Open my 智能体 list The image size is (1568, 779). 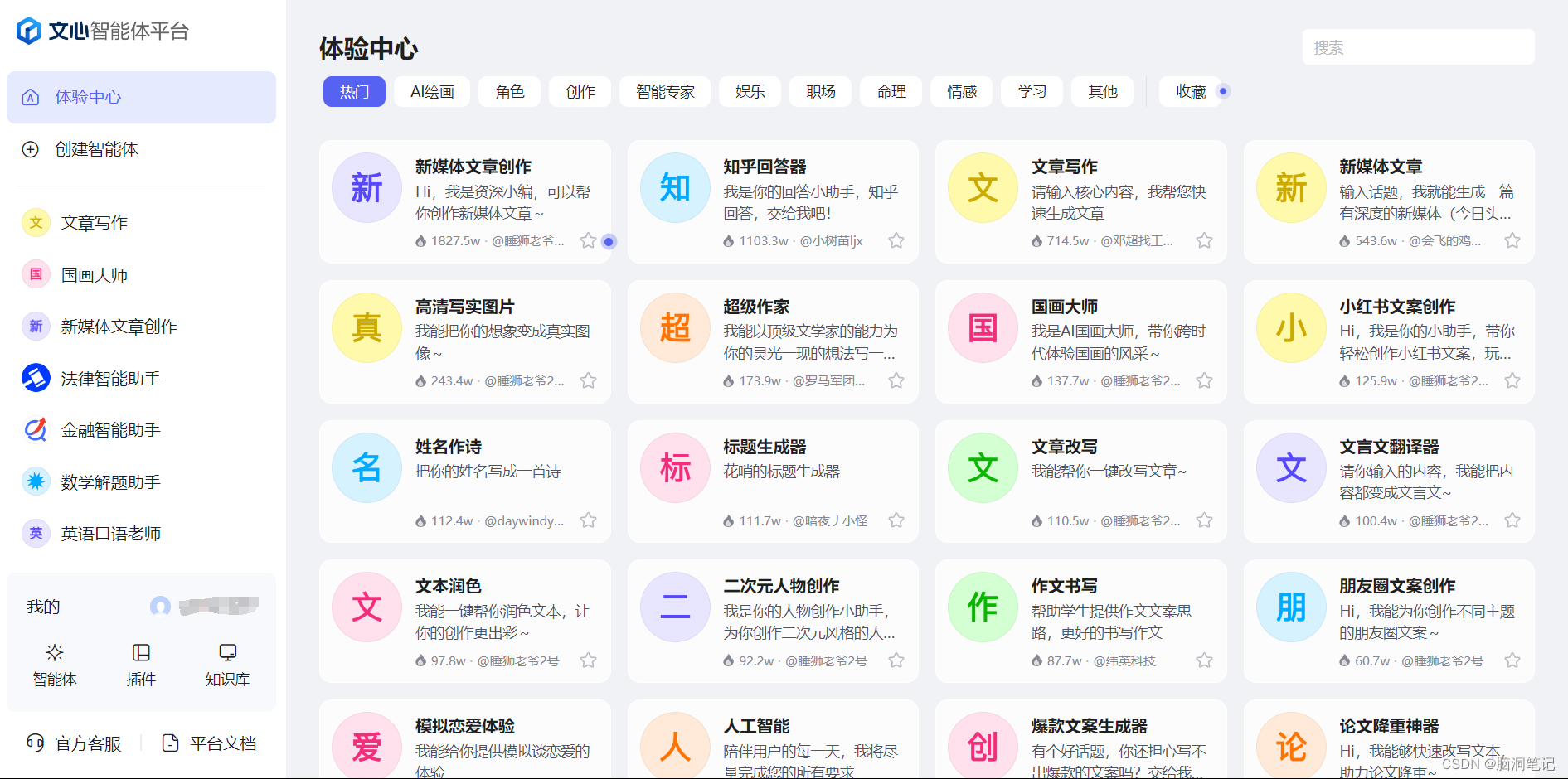[x=55, y=665]
